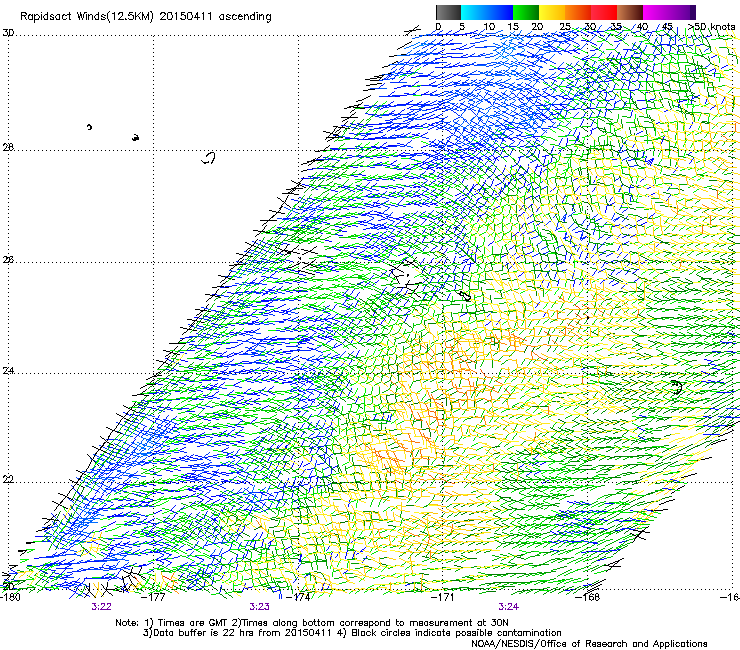Click the '10' legend scale label
Viewport: 740px width, 650px height.
tap(489, 26)
